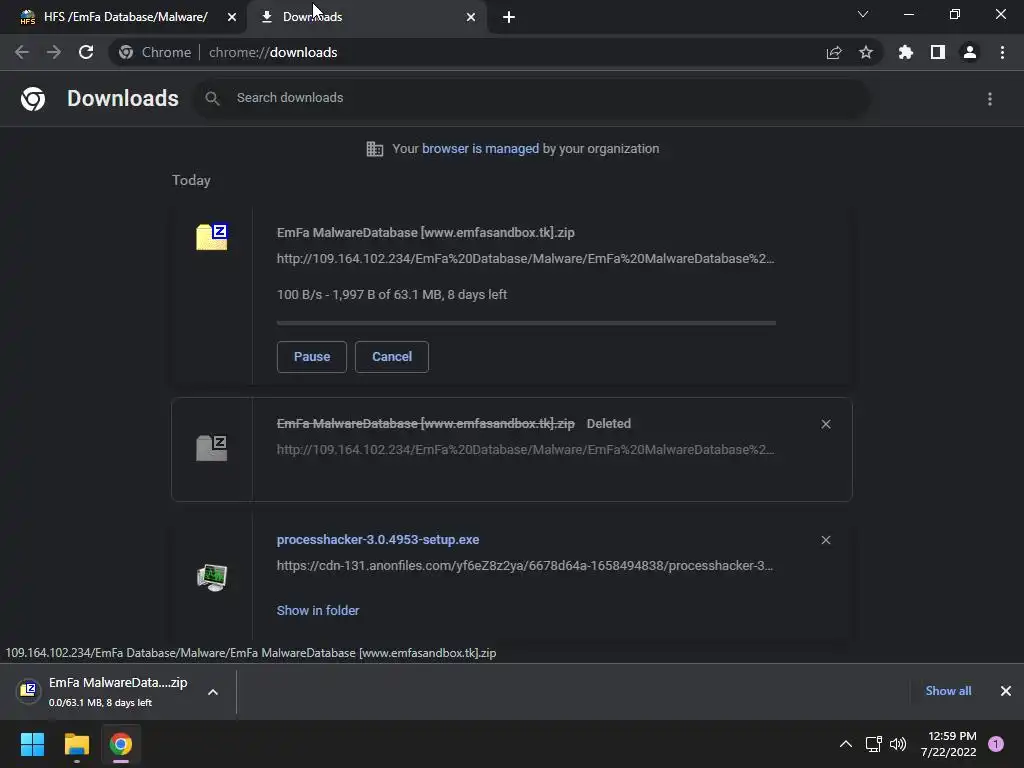Go back using the browser back arrow
This screenshot has height=768, width=1024.
[x=22, y=52]
